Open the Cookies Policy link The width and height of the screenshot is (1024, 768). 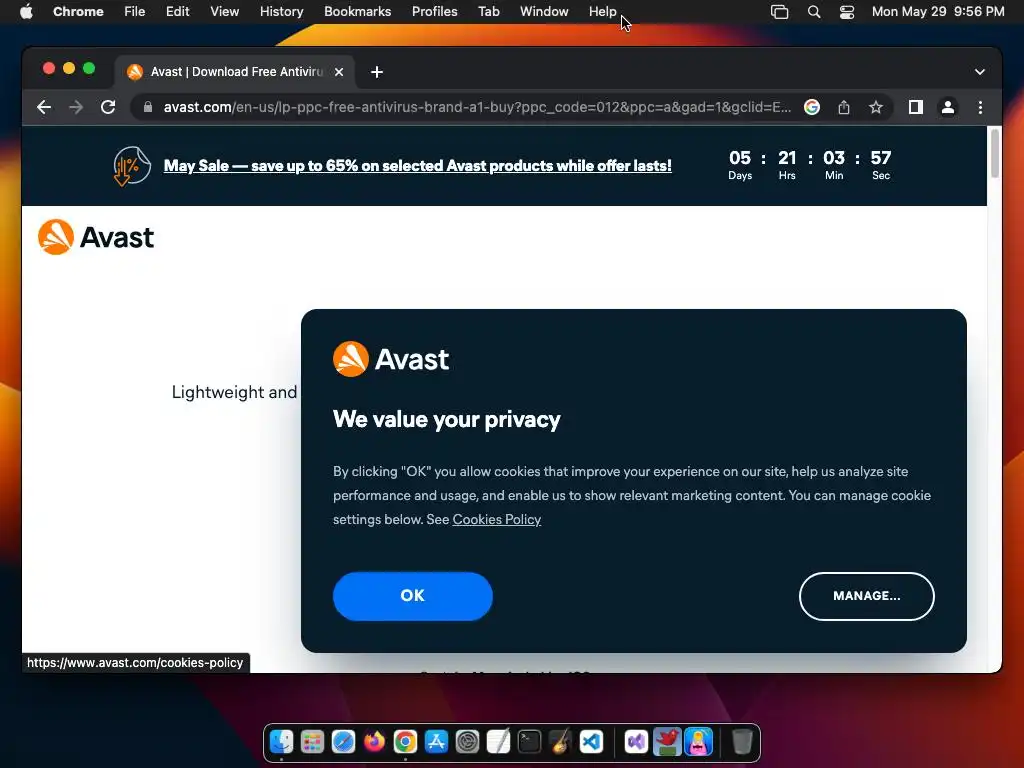pyautogui.click(x=496, y=519)
